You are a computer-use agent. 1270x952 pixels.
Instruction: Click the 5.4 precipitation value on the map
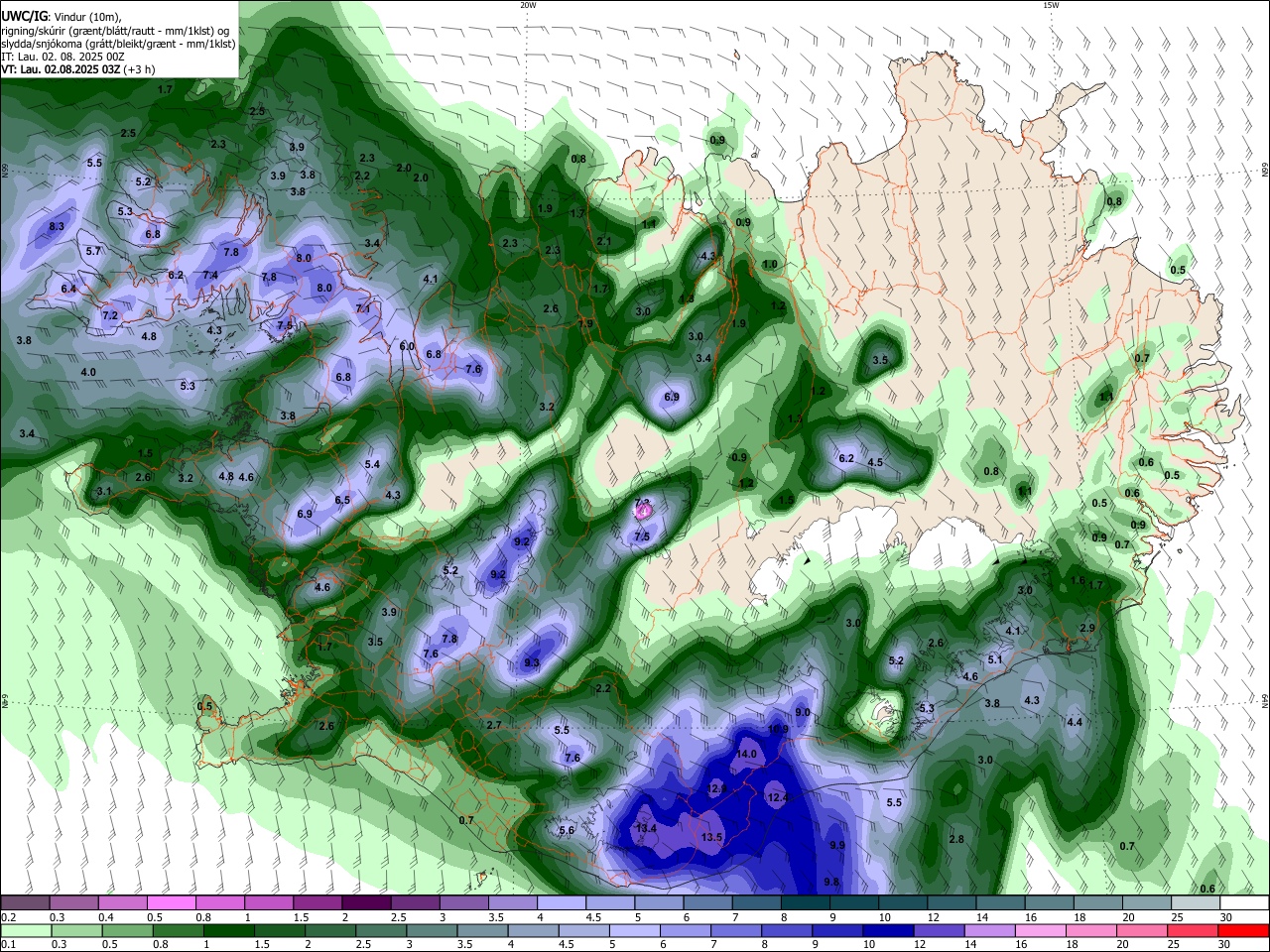pos(372,464)
